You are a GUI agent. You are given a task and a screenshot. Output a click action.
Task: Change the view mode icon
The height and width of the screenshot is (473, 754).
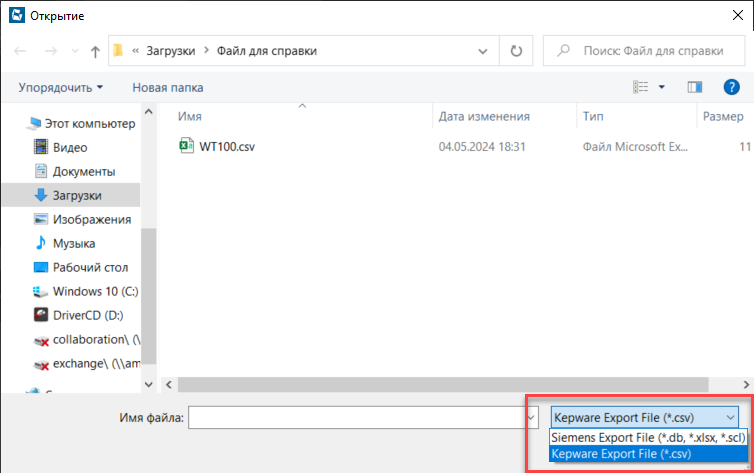(x=641, y=87)
